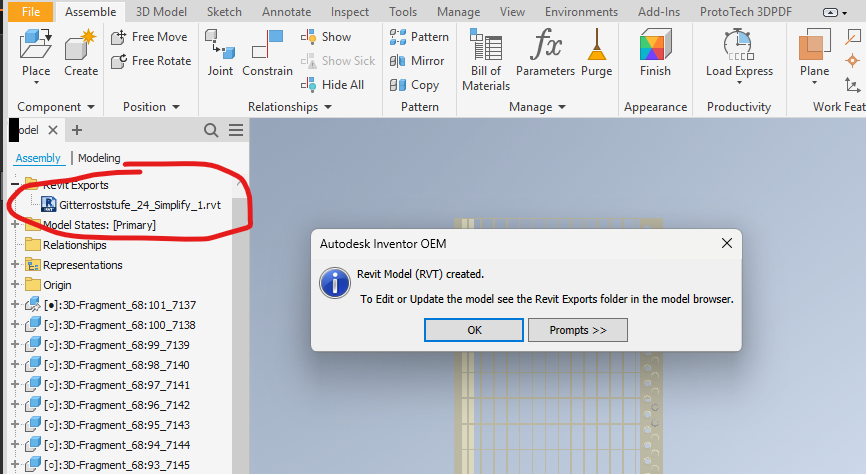Expand the Representations node
The image size is (867, 475).
tap(15, 264)
